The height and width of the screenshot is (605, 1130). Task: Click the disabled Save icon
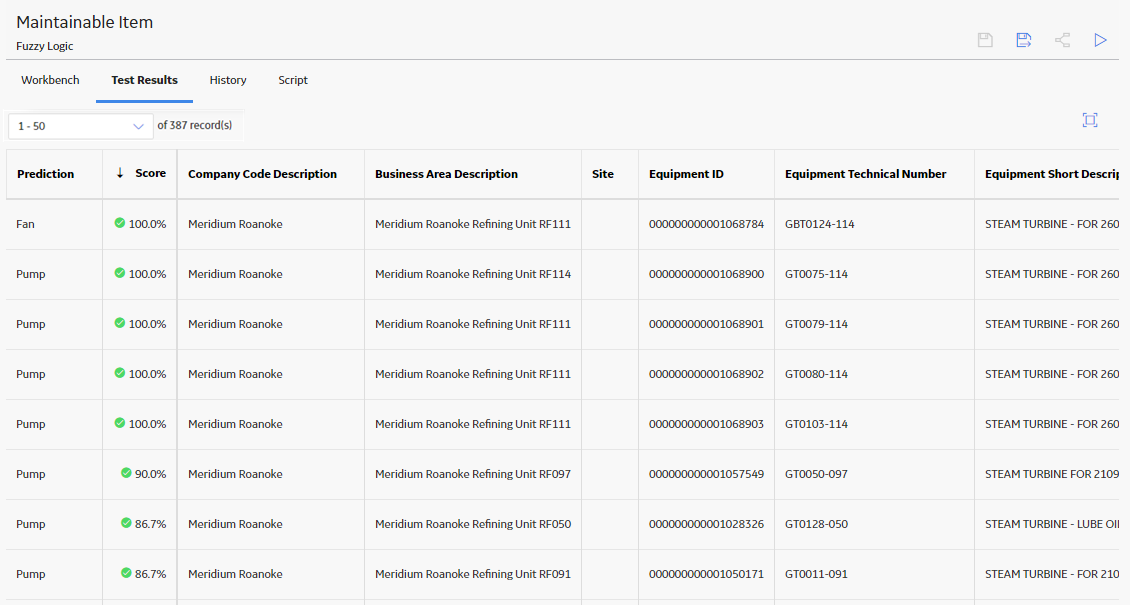tap(985, 40)
